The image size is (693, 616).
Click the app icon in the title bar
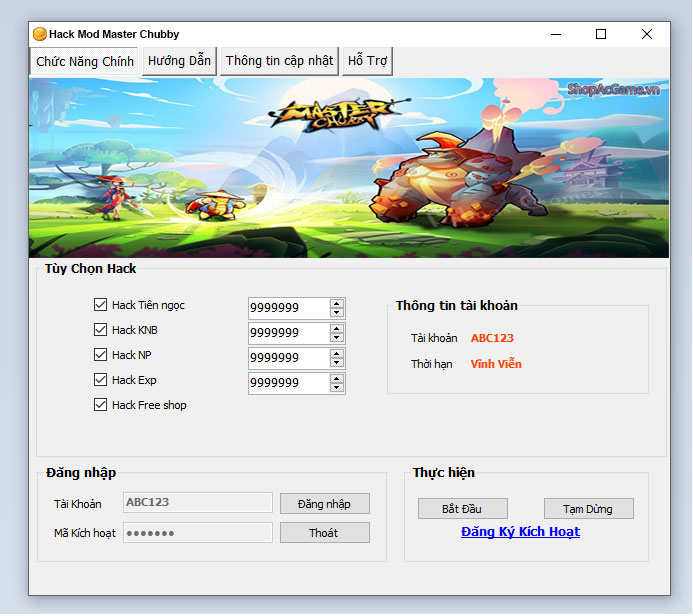pyautogui.click(x=40, y=34)
